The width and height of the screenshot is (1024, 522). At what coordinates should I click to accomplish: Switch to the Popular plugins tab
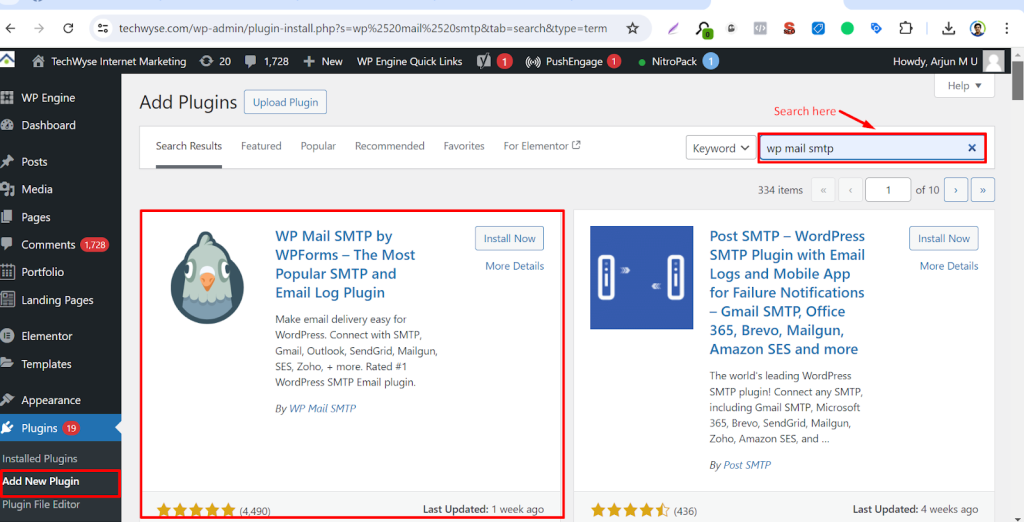318,146
